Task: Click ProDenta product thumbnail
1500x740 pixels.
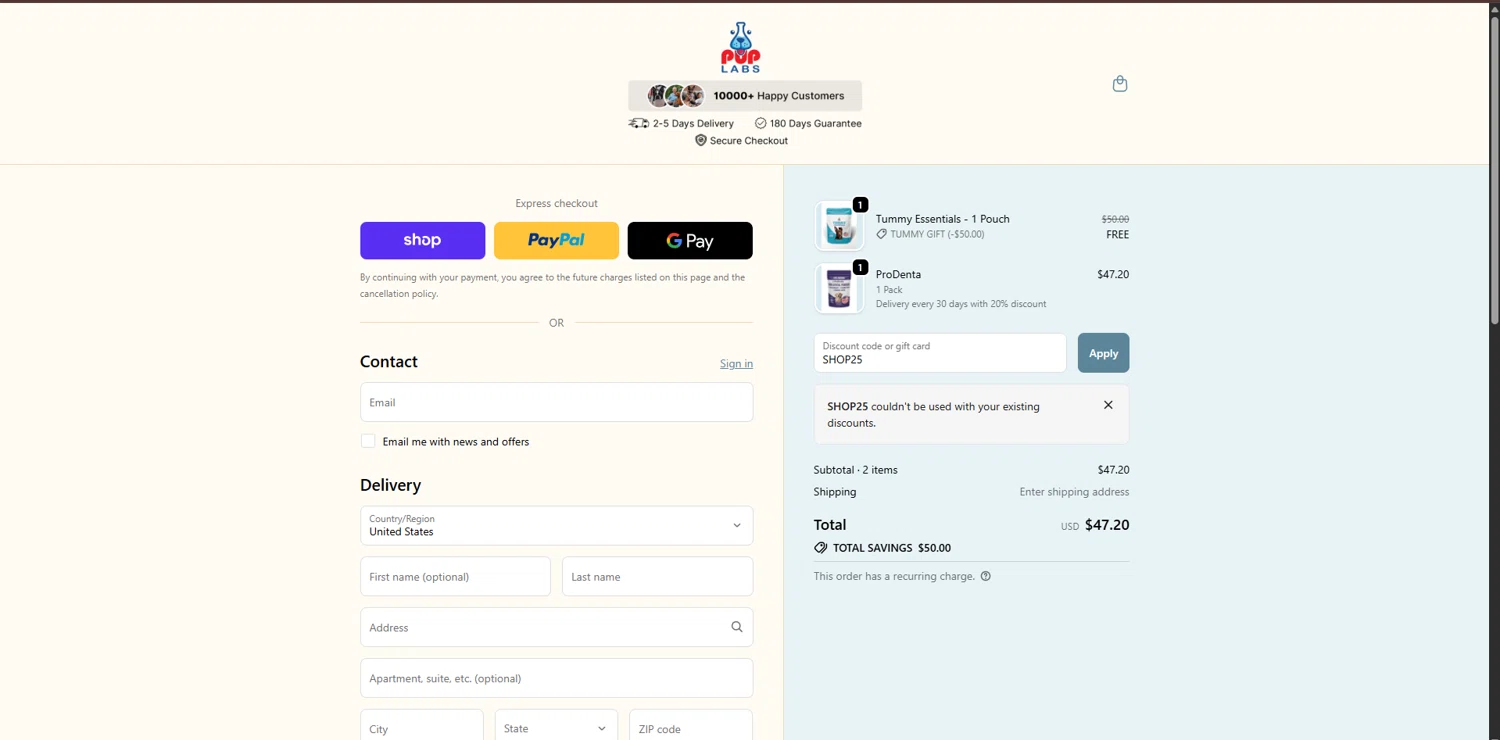Action: (x=839, y=288)
